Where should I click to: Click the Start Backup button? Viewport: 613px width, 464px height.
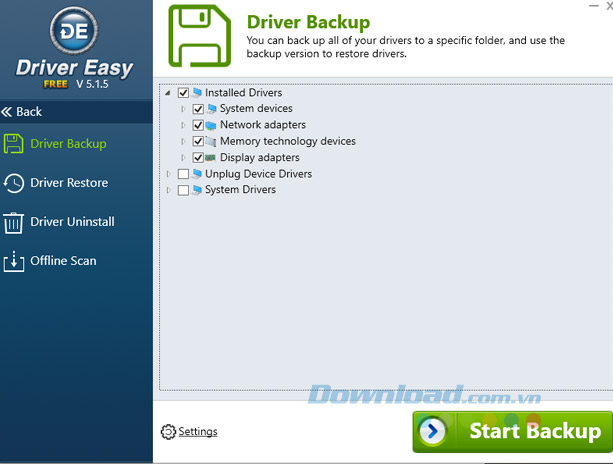[513, 432]
